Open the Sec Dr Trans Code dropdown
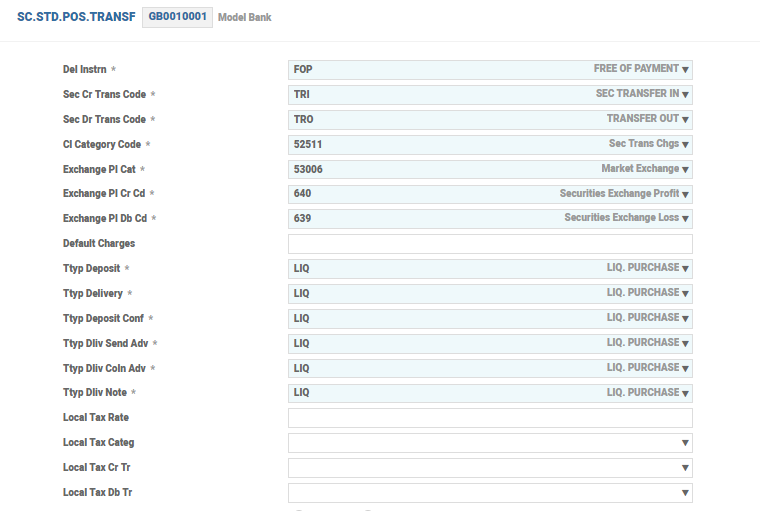 [686, 120]
